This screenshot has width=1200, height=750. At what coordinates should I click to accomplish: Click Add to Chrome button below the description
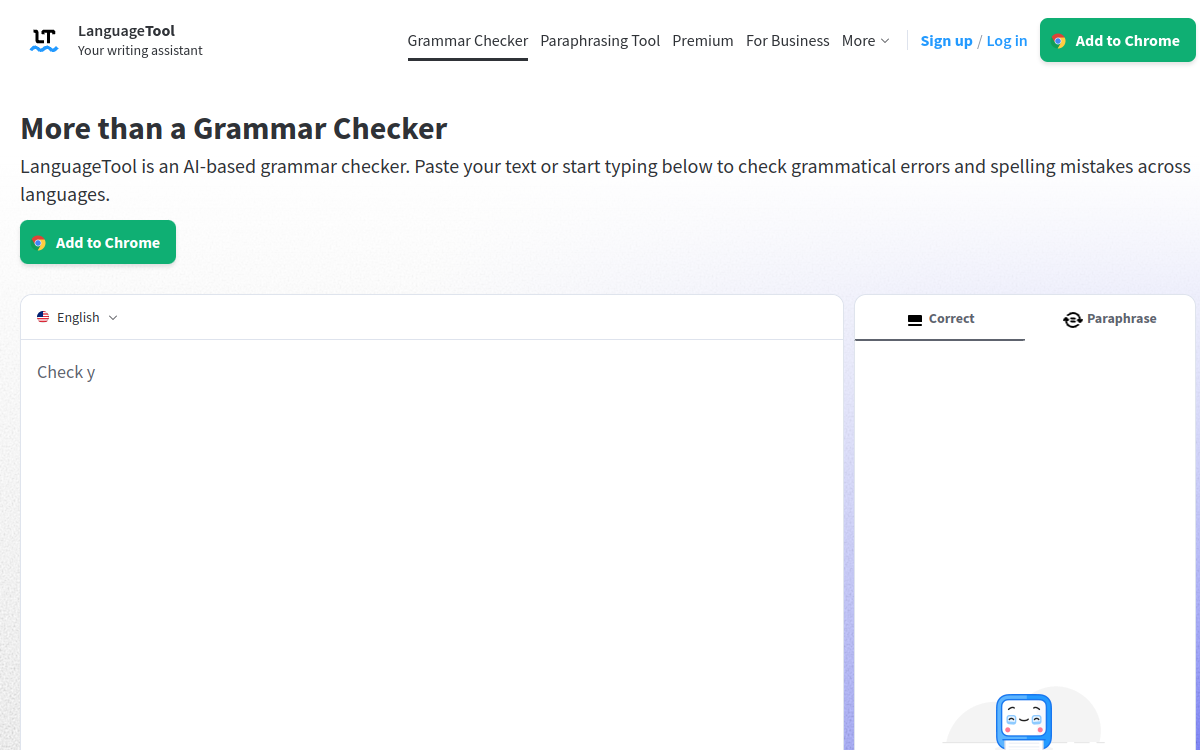(98, 242)
